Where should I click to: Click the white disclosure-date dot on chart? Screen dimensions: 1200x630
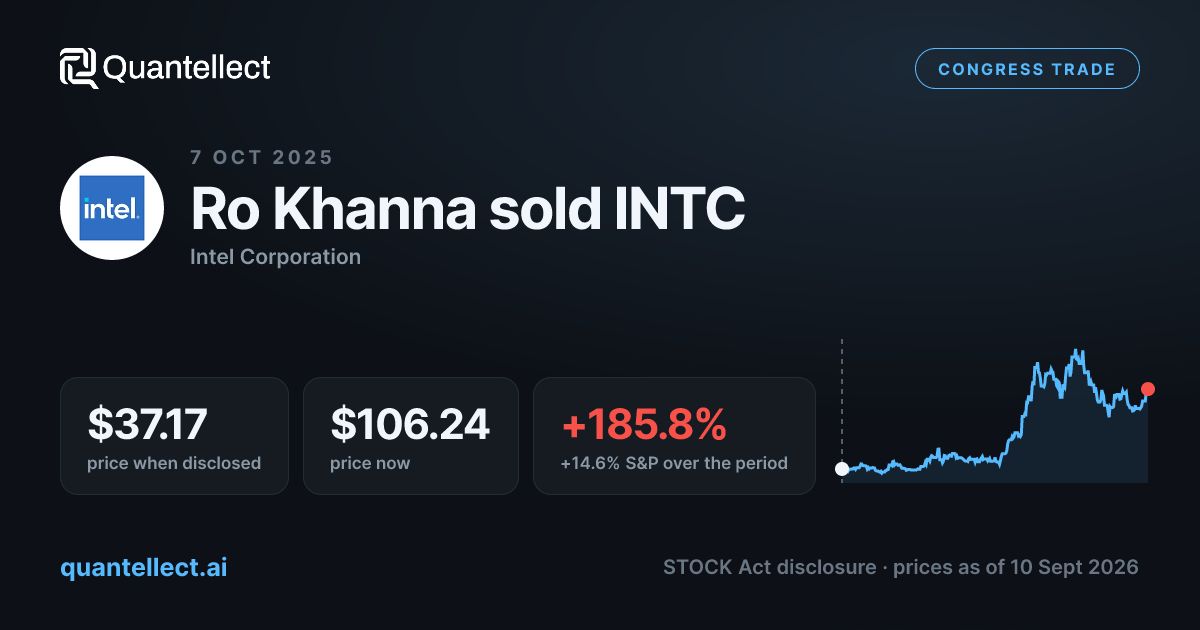842,468
